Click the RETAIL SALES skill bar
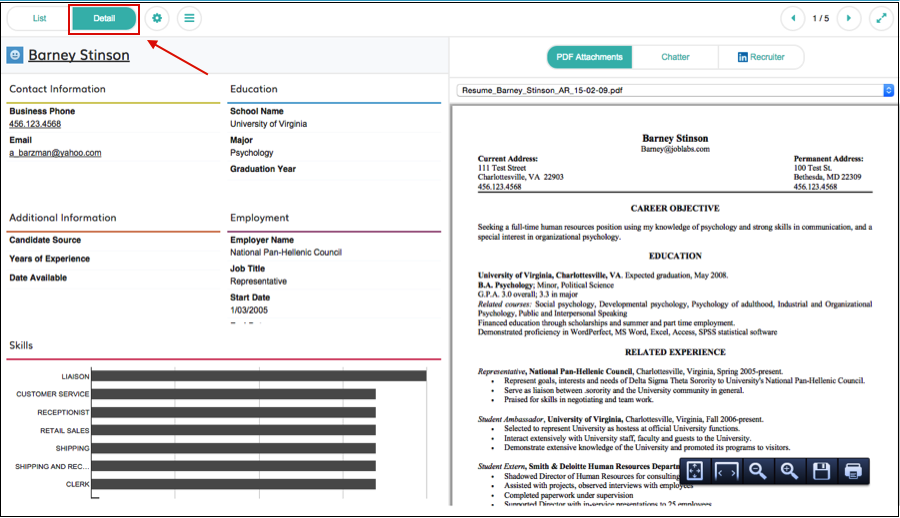 pyautogui.click(x=234, y=430)
